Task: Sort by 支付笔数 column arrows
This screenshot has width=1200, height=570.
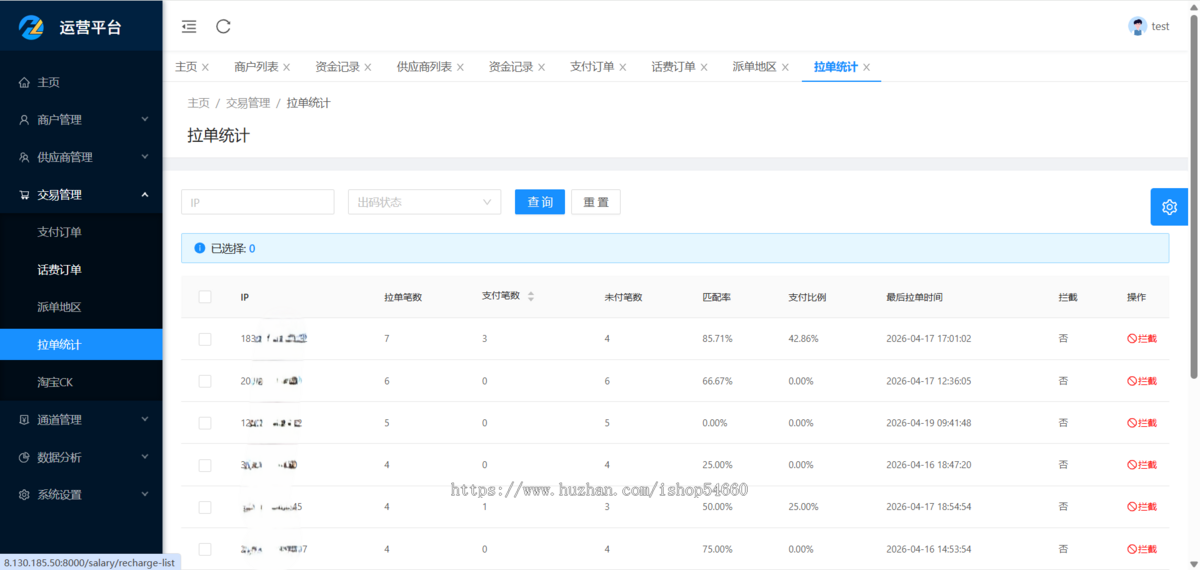Action: click(531, 297)
